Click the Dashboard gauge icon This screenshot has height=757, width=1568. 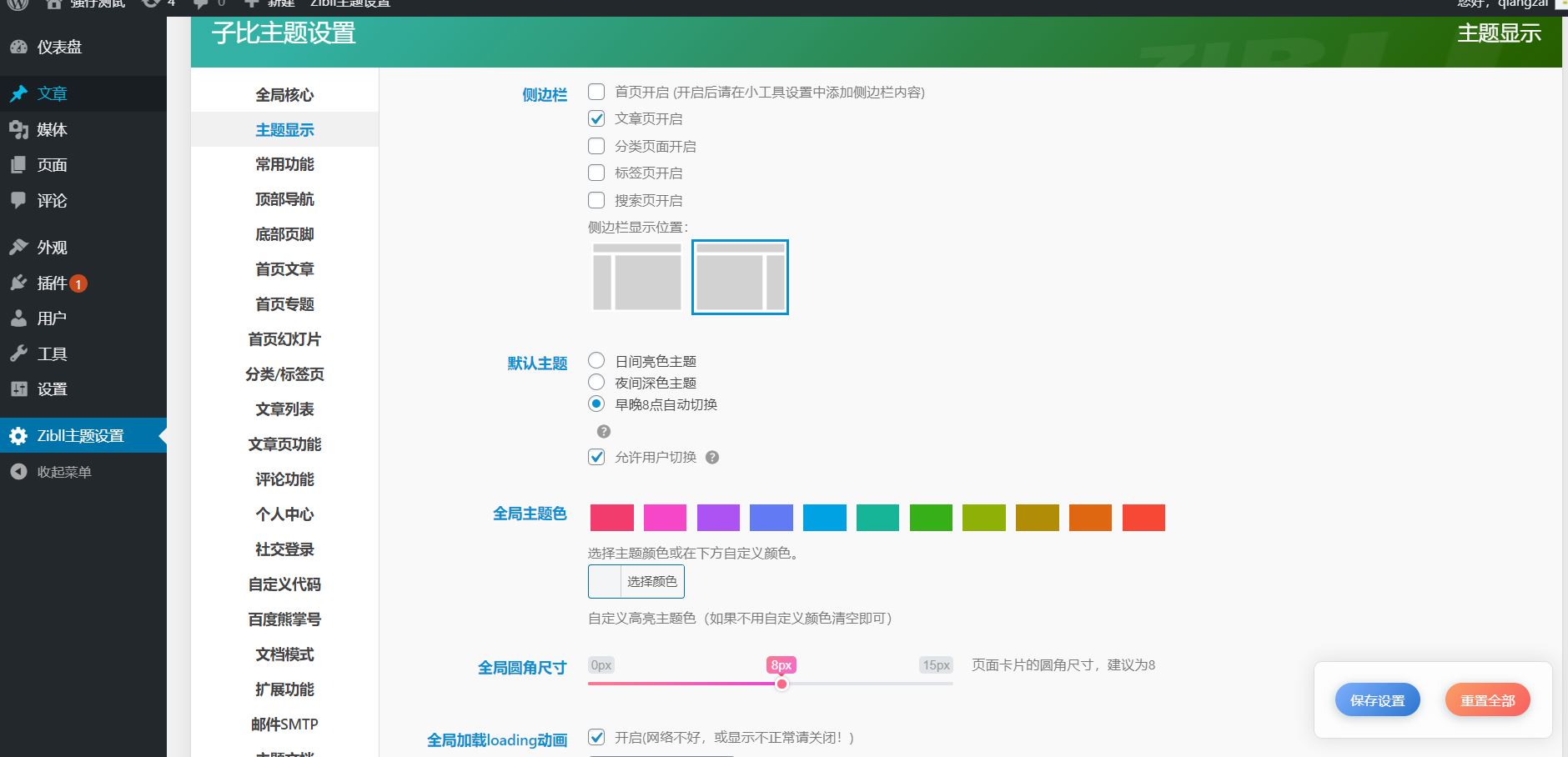tap(18, 48)
